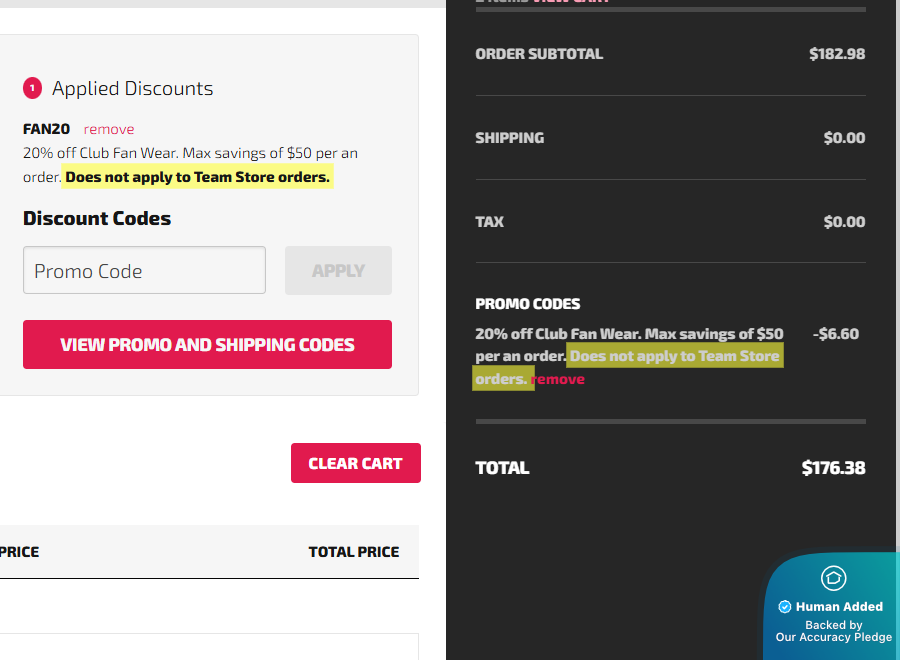Screen dimensions: 900x660
Task: Remove the FAN20 discount code
Action: click(109, 129)
